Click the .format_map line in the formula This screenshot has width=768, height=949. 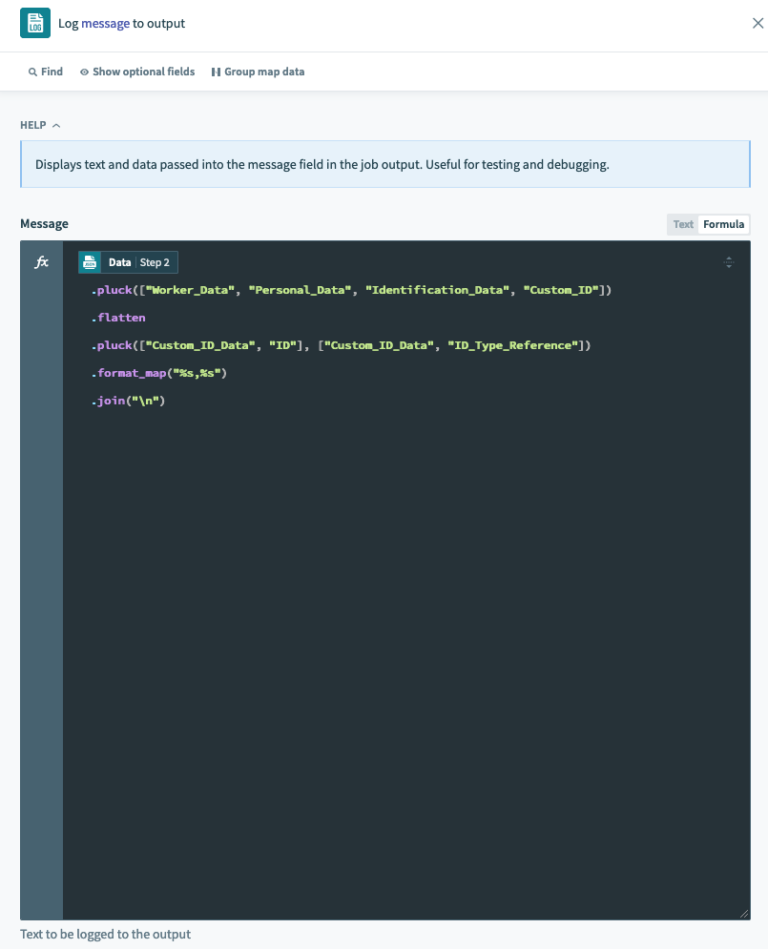coord(159,373)
